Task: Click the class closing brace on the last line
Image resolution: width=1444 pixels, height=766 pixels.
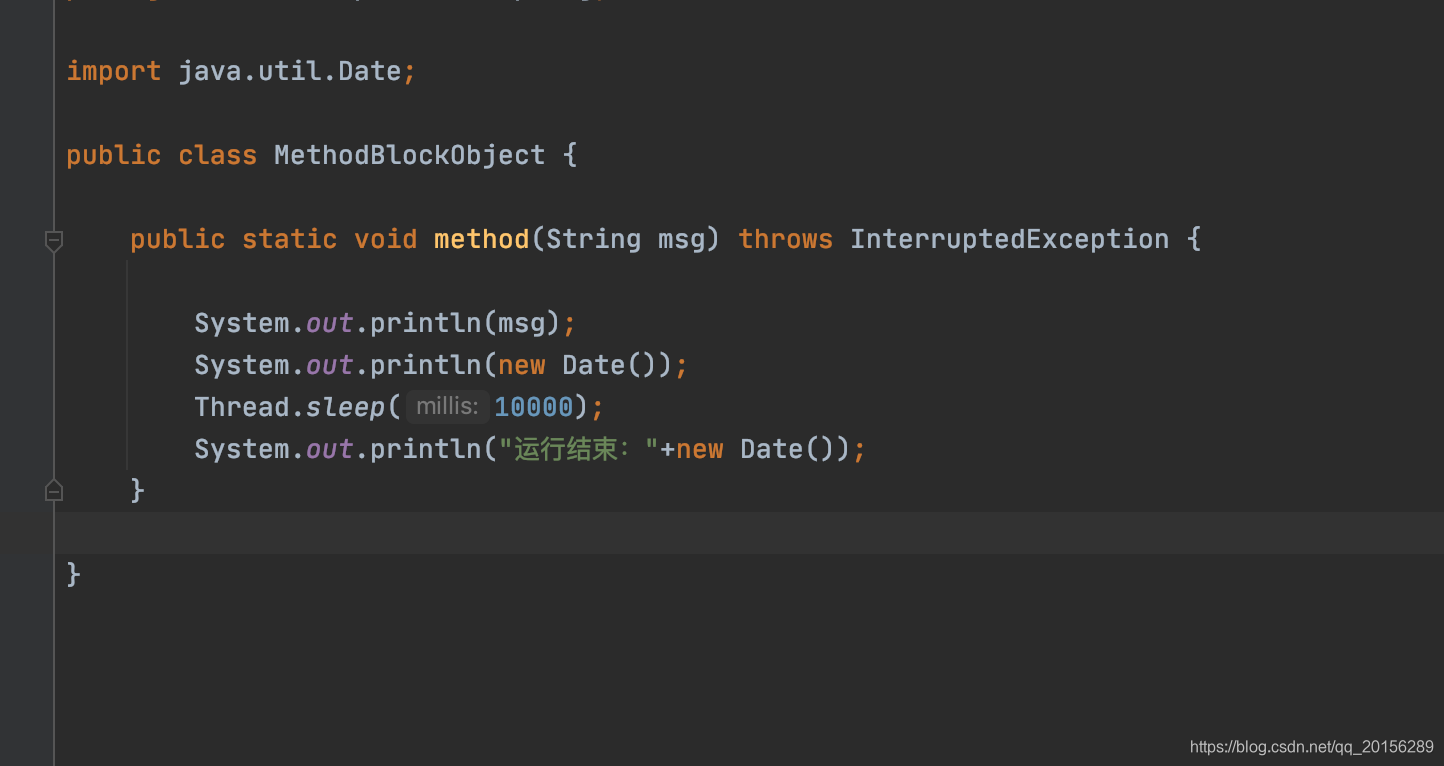Action: pos(74,574)
